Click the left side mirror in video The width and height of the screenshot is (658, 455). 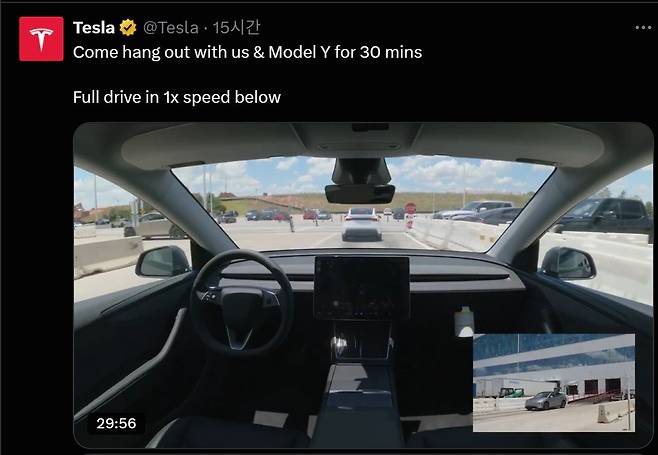[x=163, y=261]
